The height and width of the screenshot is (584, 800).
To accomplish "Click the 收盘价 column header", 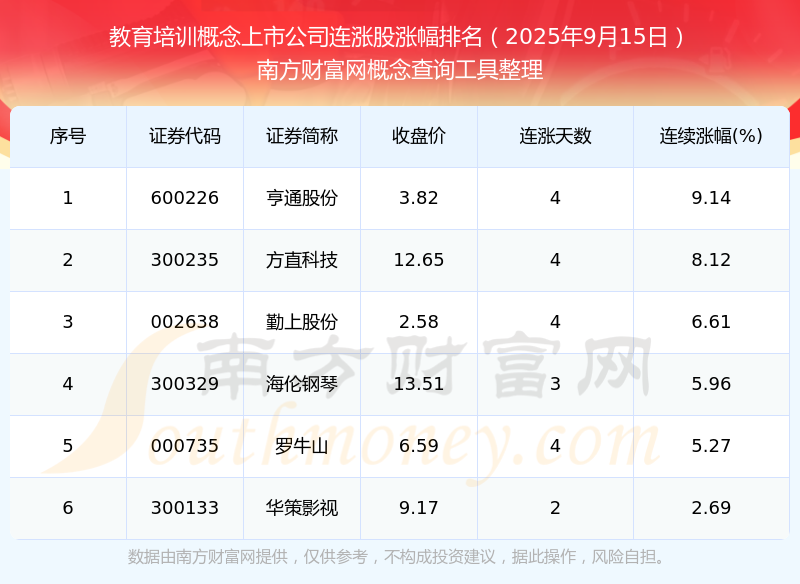I will click(419, 136).
